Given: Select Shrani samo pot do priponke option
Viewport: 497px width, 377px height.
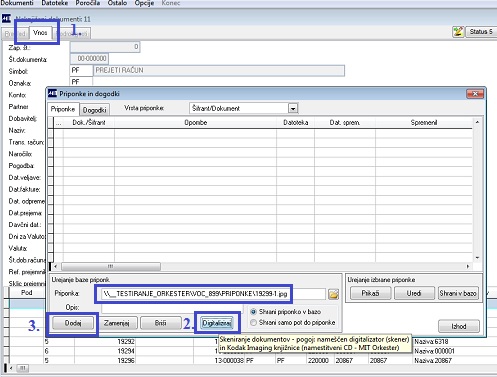Looking at the screenshot, I should [x=253, y=322].
